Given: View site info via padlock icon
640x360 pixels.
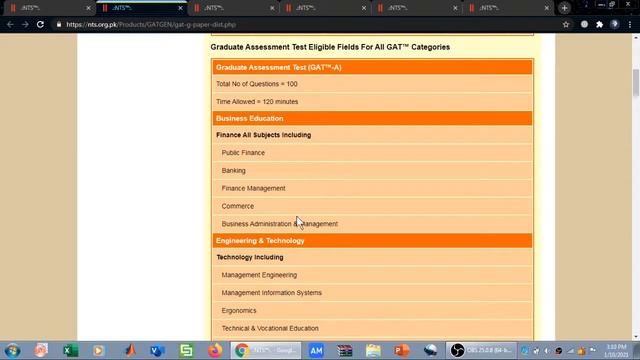Looking at the screenshot, I should pos(59,24).
